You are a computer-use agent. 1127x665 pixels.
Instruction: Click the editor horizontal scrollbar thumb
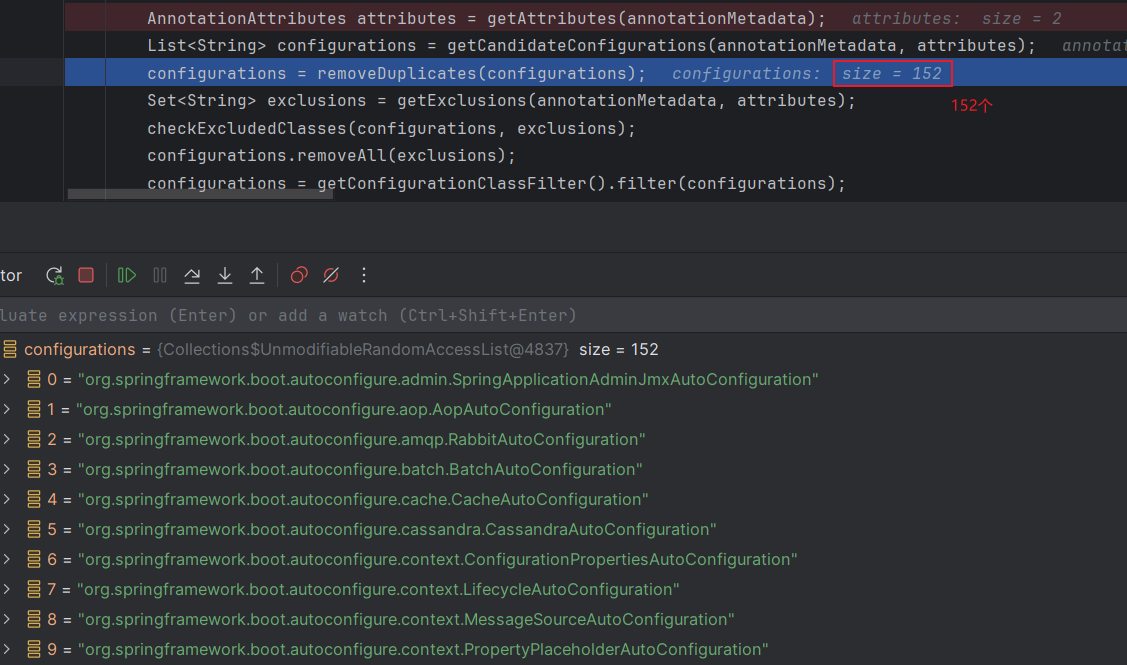(200, 194)
